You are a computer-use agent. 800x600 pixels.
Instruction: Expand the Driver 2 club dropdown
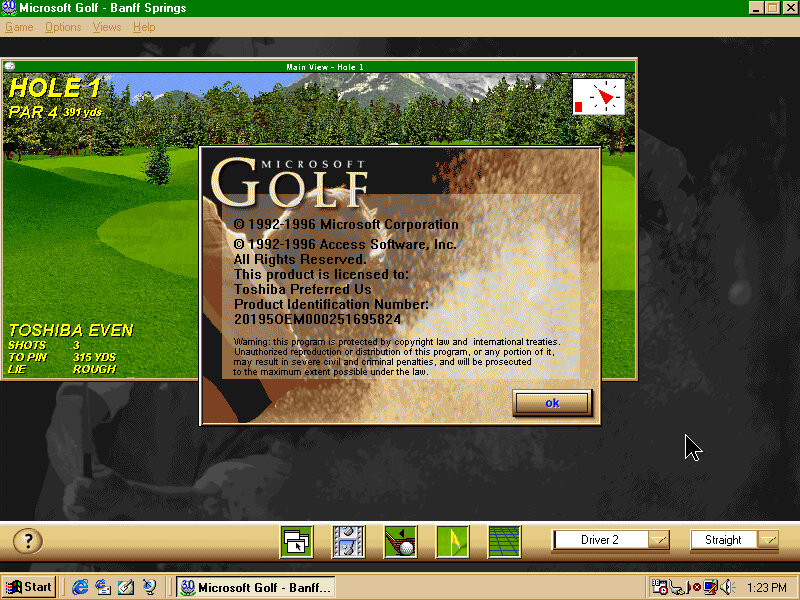point(657,540)
